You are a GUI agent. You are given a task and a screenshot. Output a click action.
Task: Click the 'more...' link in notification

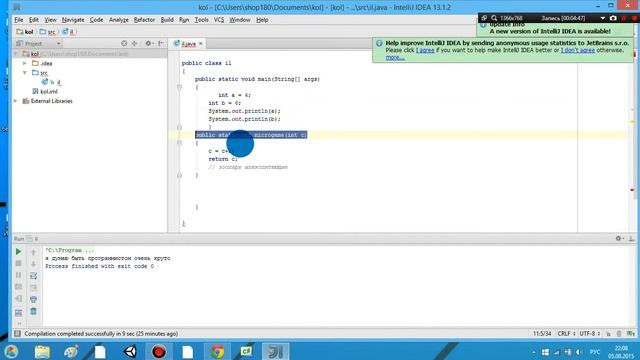[x=395, y=58]
